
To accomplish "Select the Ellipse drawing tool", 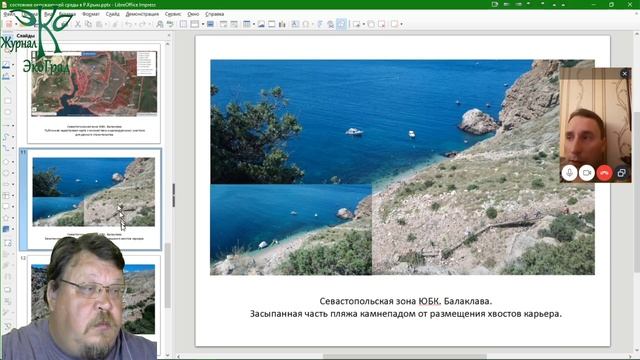I will pyautogui.click(x=7, y=112).
